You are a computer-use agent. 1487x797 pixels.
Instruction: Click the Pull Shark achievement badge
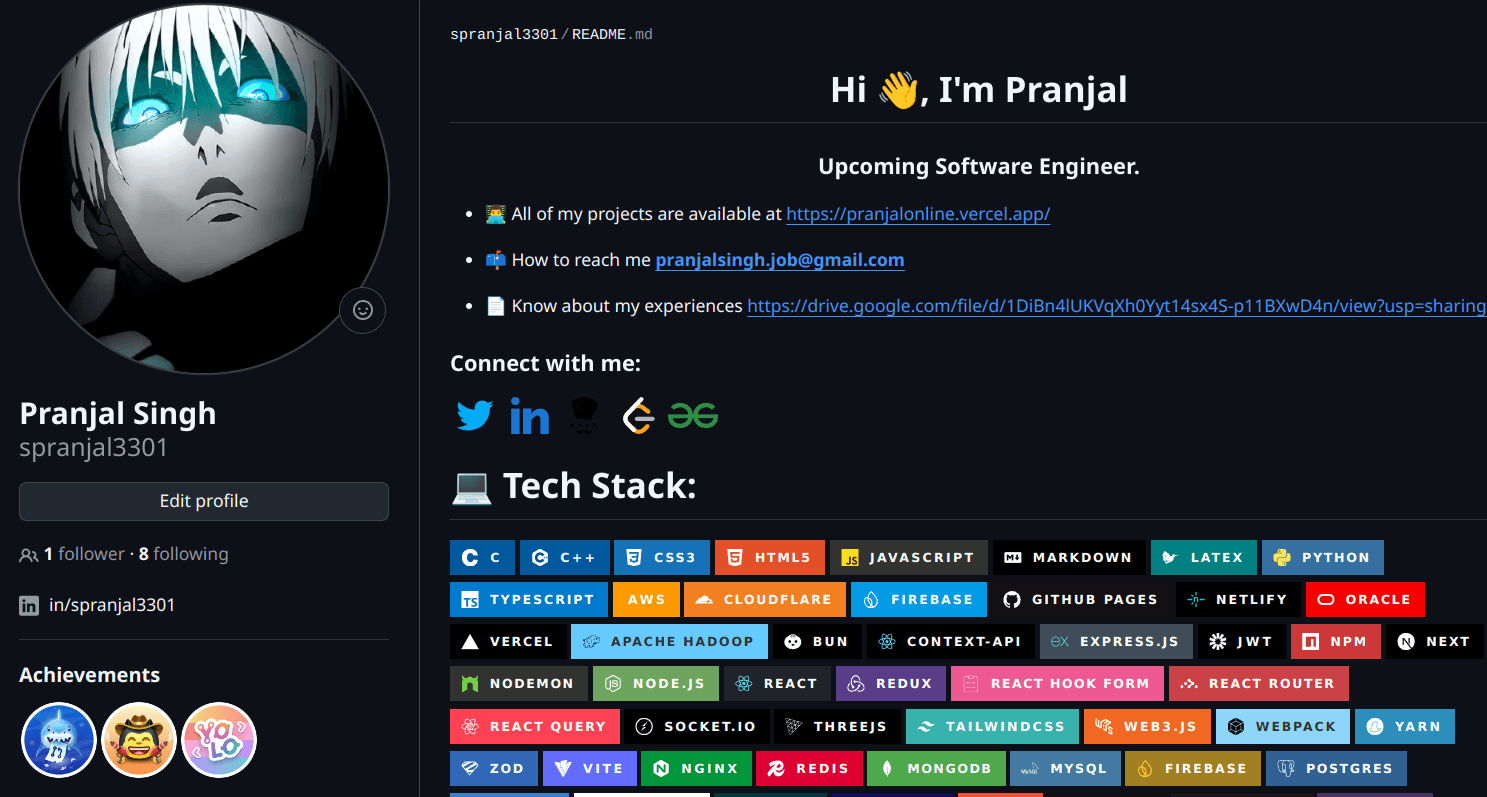pyautogui.click(x=59, y=740)
